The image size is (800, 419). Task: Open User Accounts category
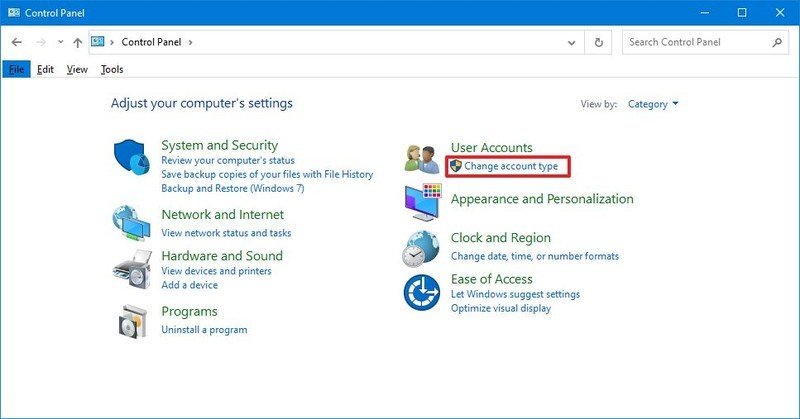(x=492, y=148)
